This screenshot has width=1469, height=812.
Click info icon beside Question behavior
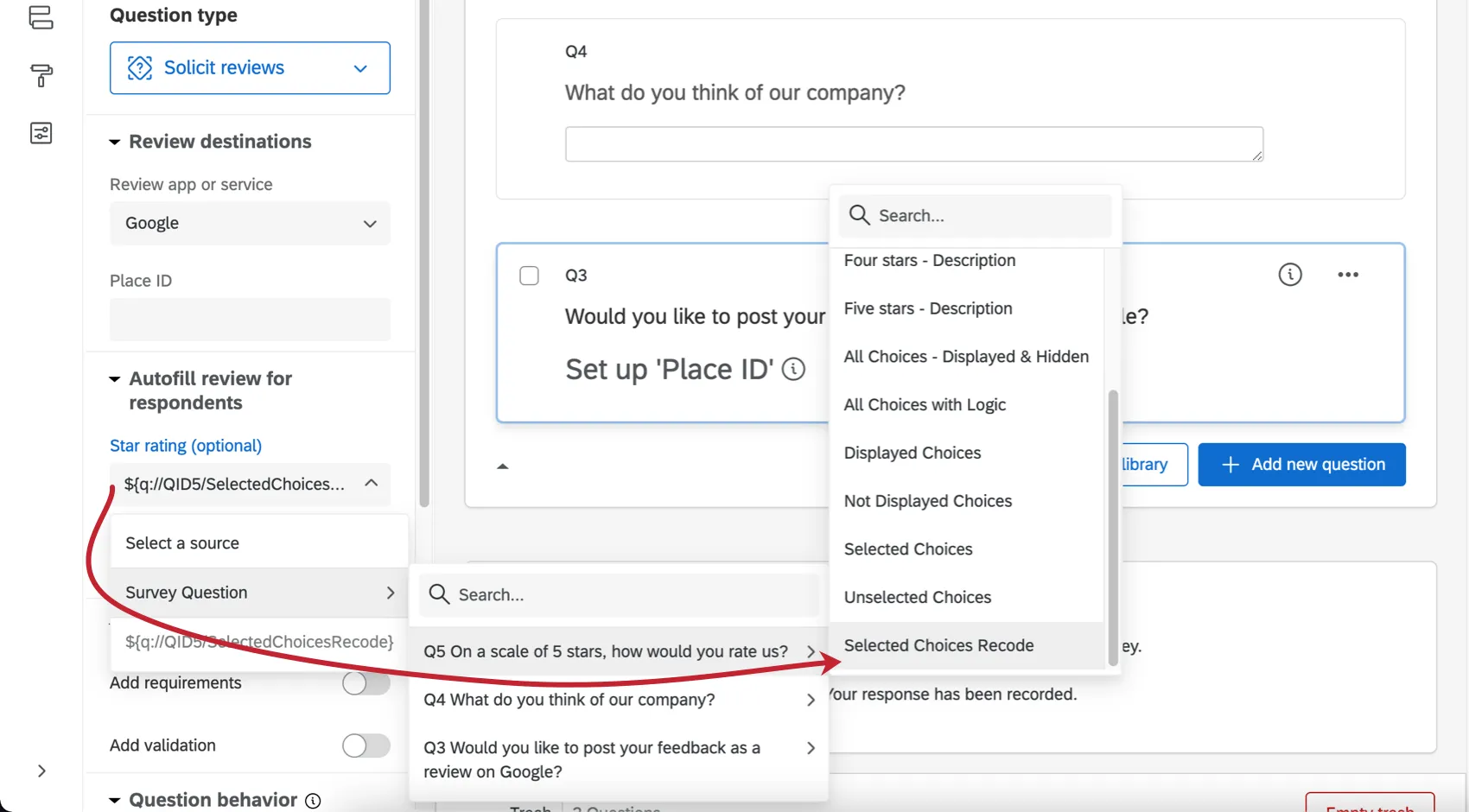313,801
